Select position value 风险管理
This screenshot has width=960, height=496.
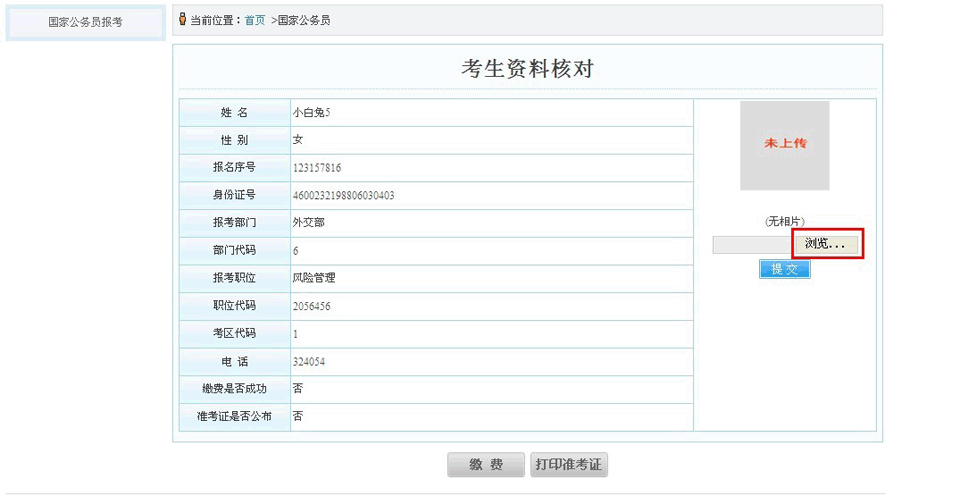[314, 278]
